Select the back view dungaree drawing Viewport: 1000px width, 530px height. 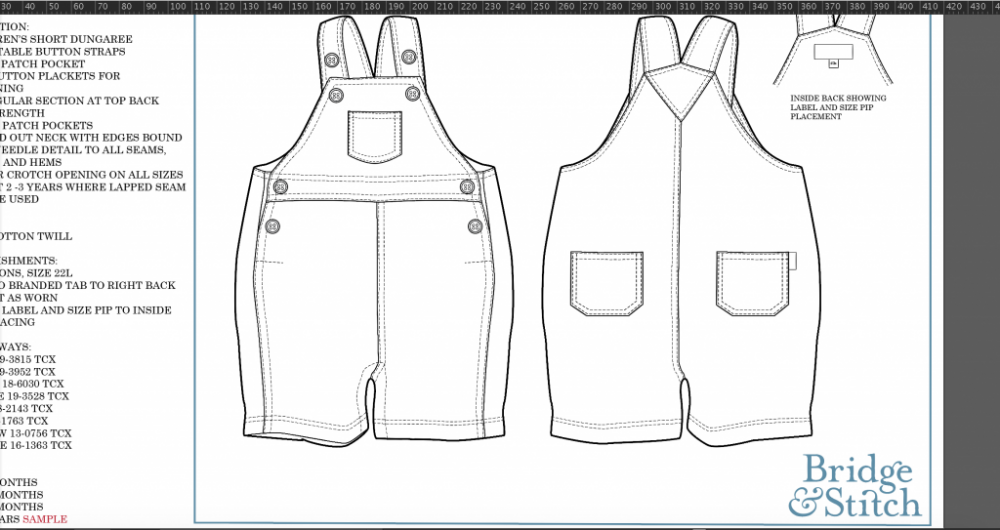(x=682, y=230)
